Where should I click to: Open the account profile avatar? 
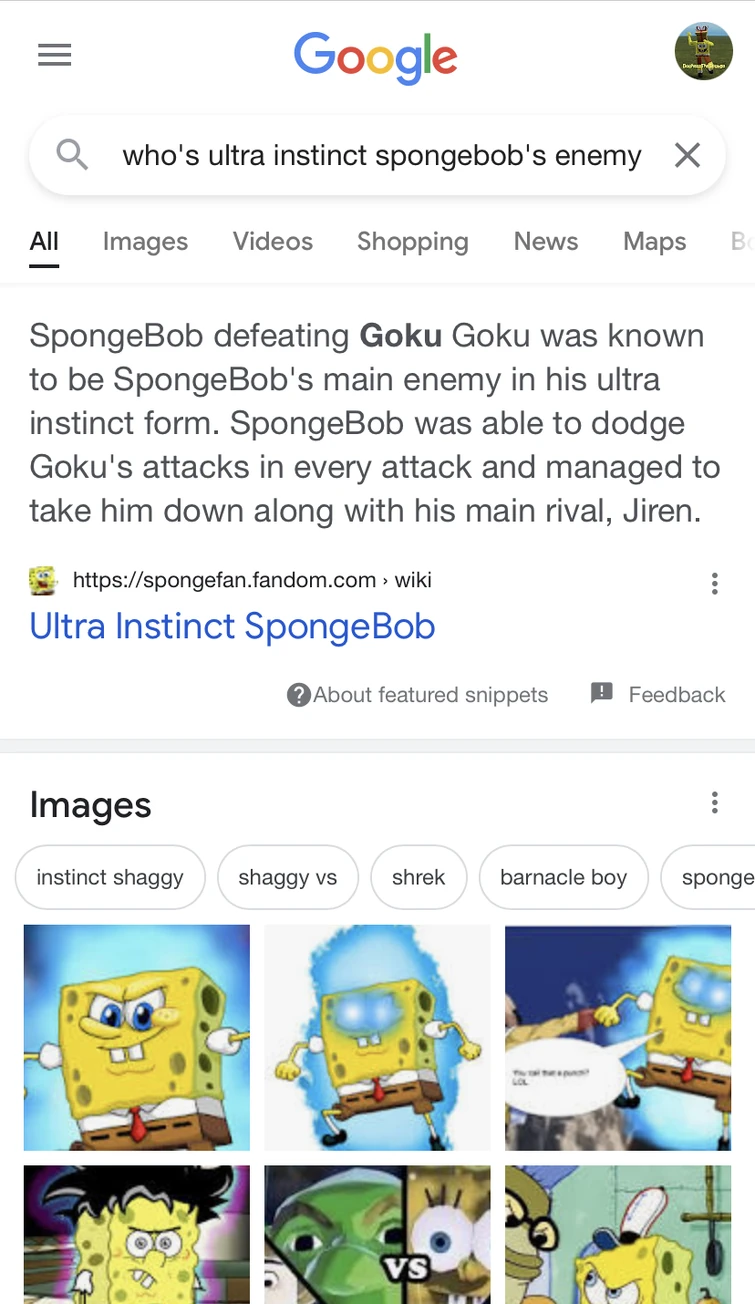tap(704, 52)
